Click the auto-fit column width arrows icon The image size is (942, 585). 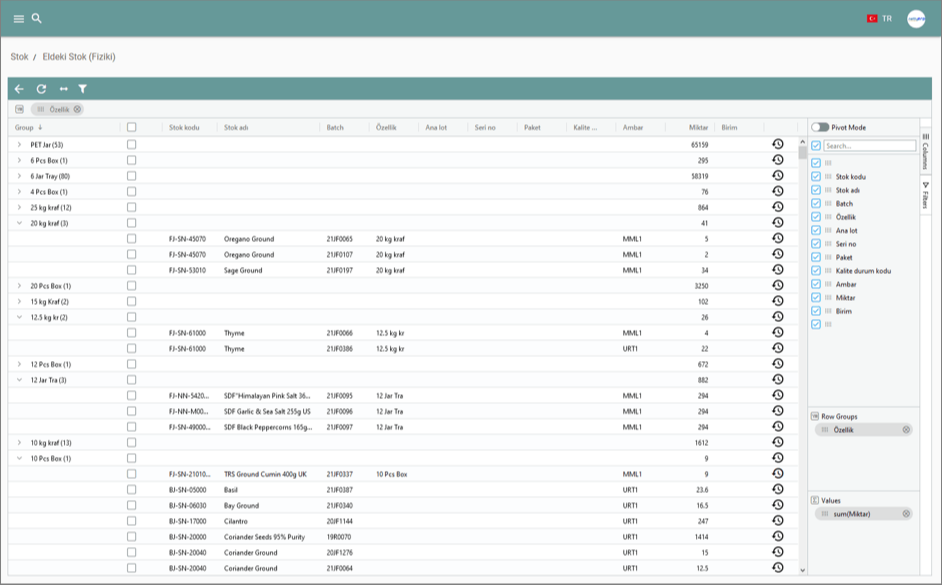point(63,89)
